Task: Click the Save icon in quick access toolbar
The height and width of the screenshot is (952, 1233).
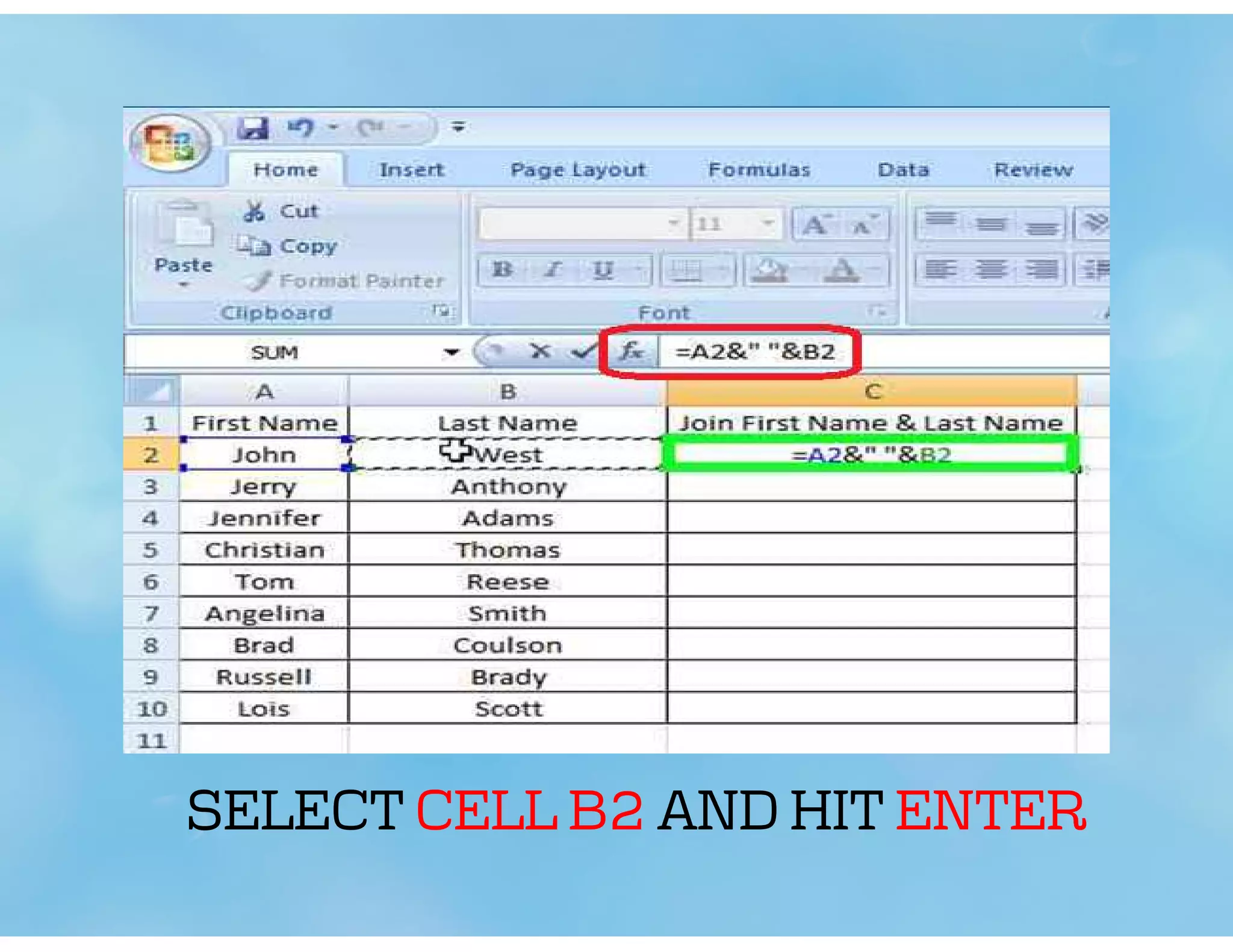Action: pyautogui.click(x=253, y=128)
